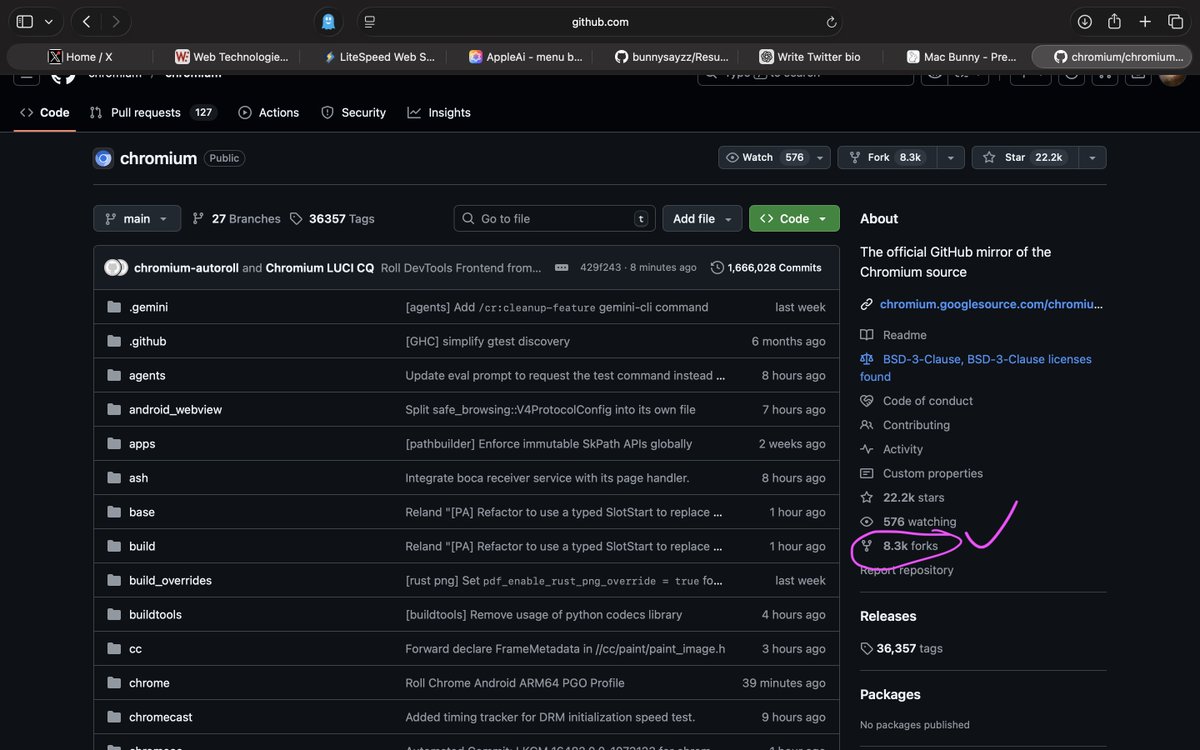Switch to the LiteSpeed Web S... browser tab

(x=380, y=57)
